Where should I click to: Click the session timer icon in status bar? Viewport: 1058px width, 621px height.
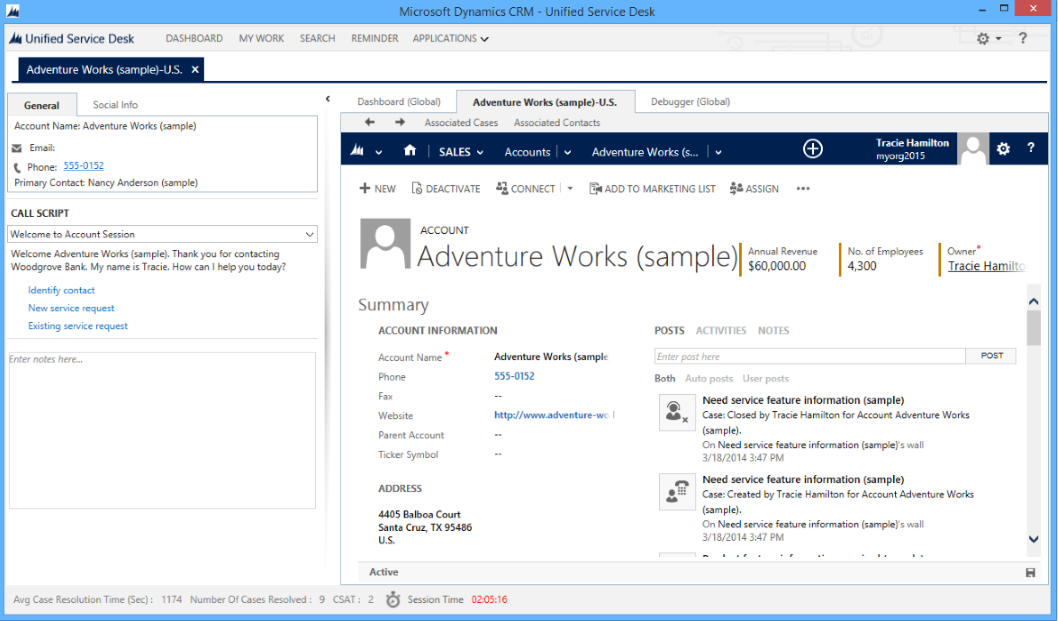click(393, 600)
